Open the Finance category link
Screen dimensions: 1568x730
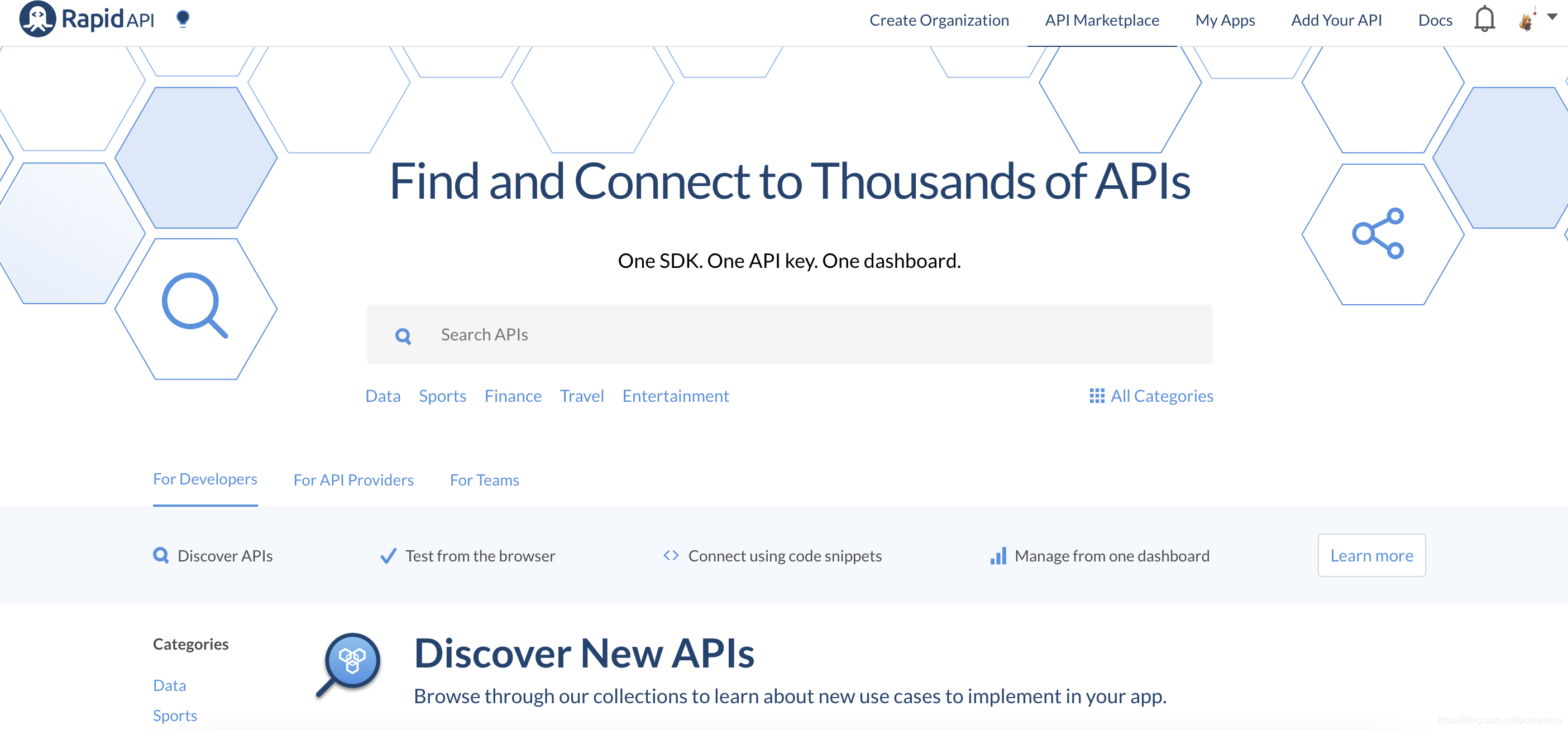coord(513,396)
